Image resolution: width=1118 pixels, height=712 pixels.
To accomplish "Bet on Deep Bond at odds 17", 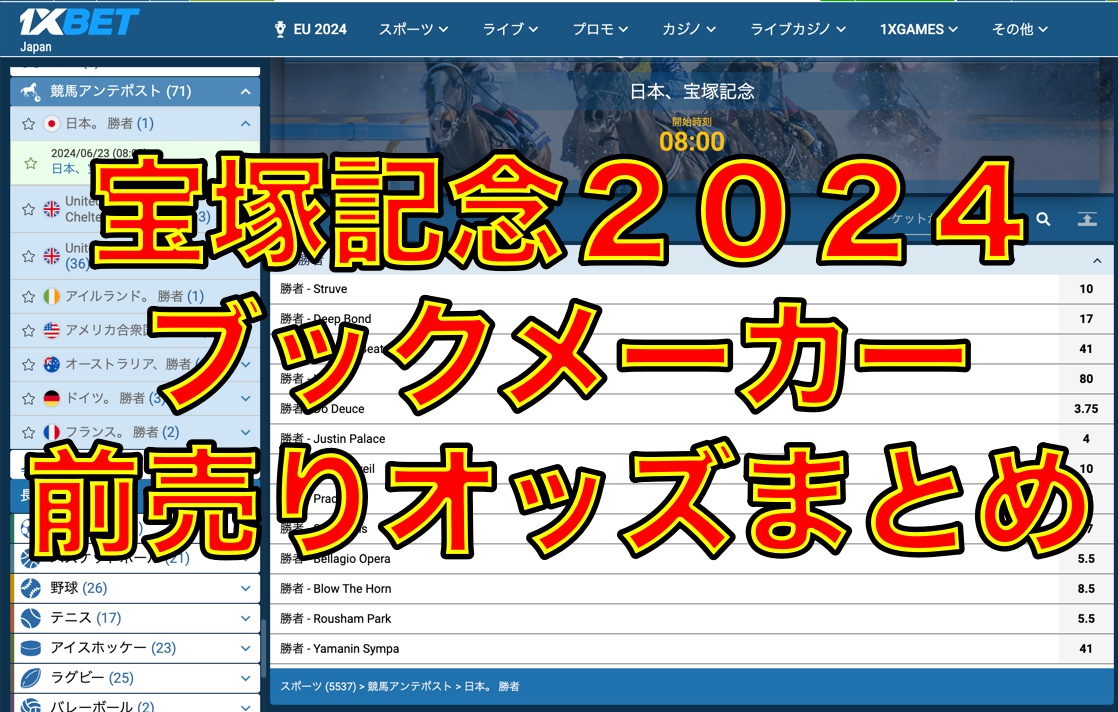I will [x=1086, y=319].
